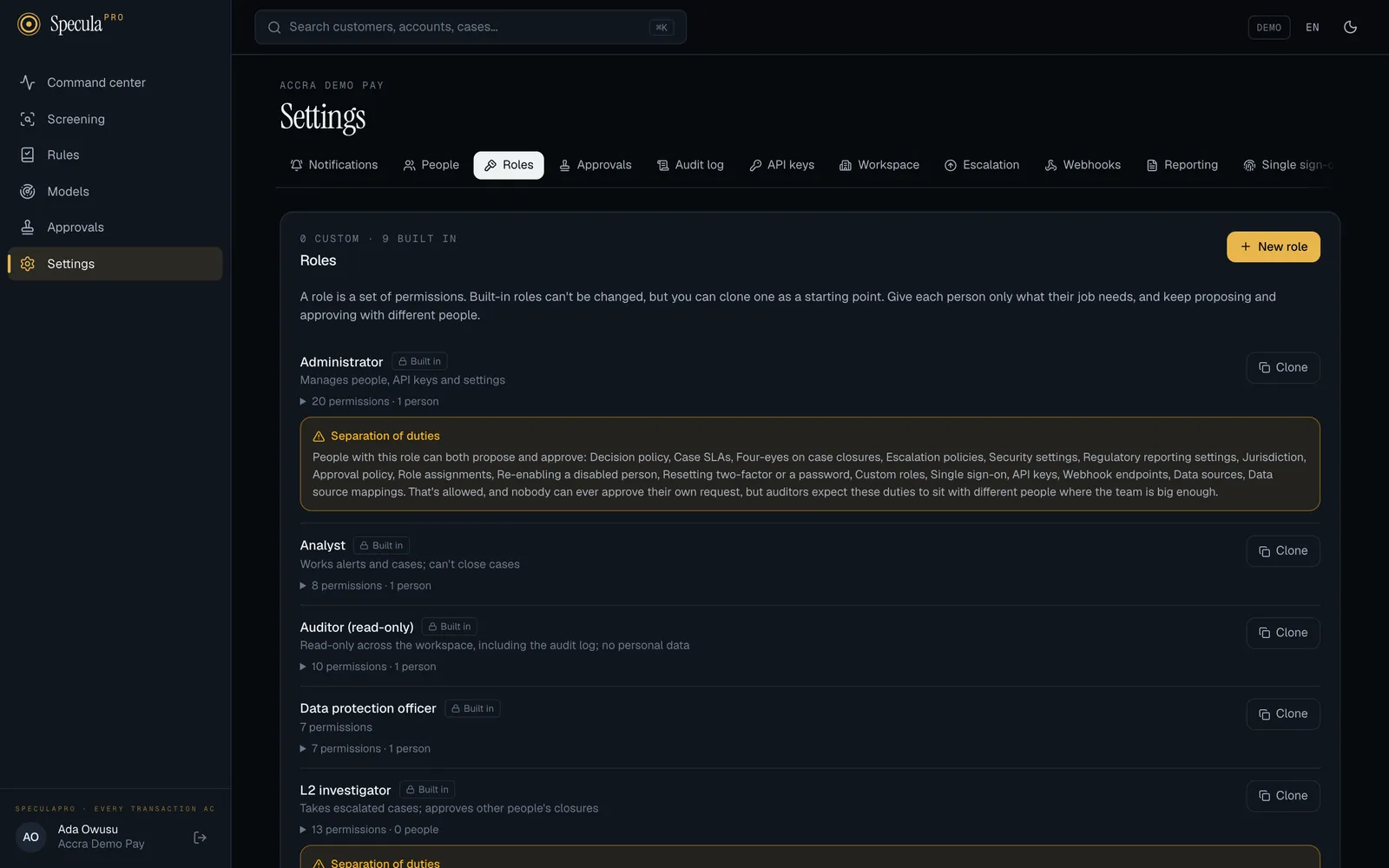The image size is (1389, 868).
Task: Open the Escalation tab
Action: (982, 165)
